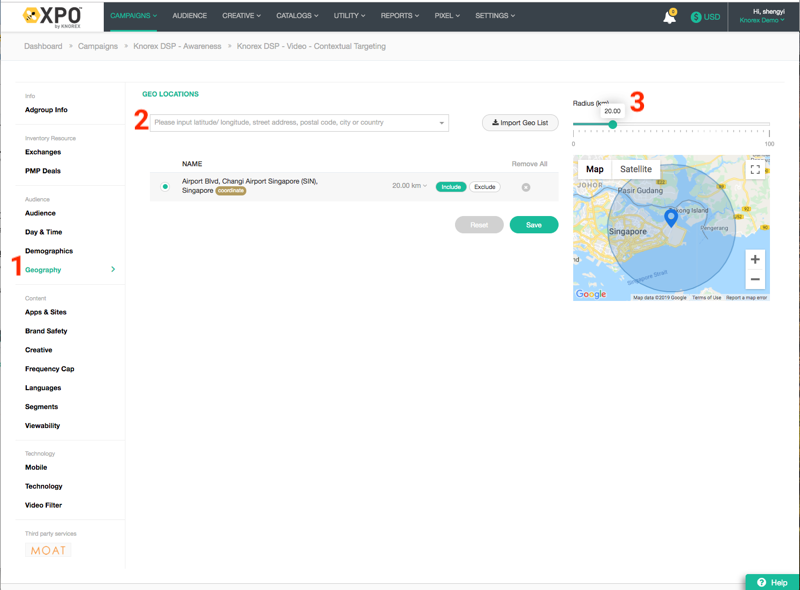800x590 pixels.
Task: Zoom out on the map
Action: tap(755, 279)
